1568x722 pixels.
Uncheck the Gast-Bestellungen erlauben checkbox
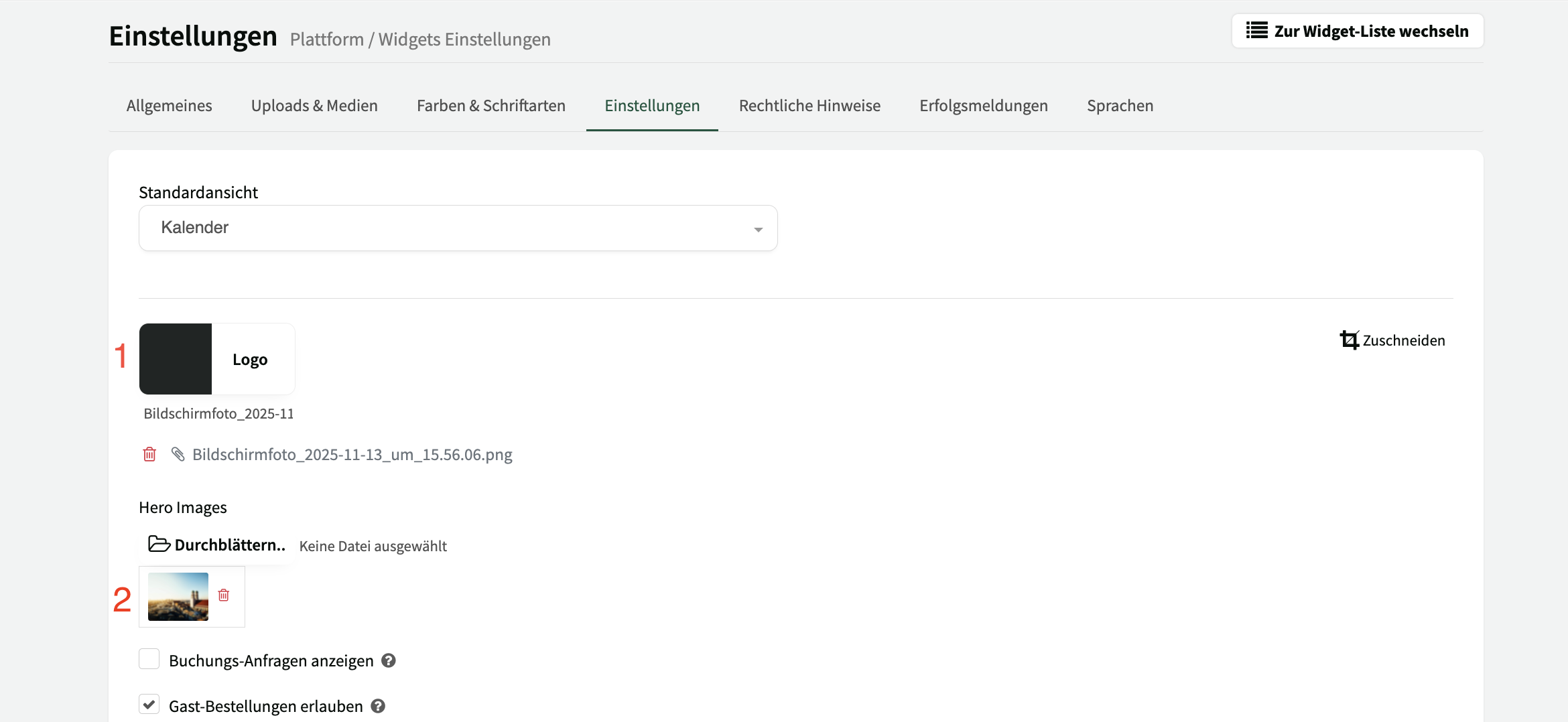tap(149, 704)
